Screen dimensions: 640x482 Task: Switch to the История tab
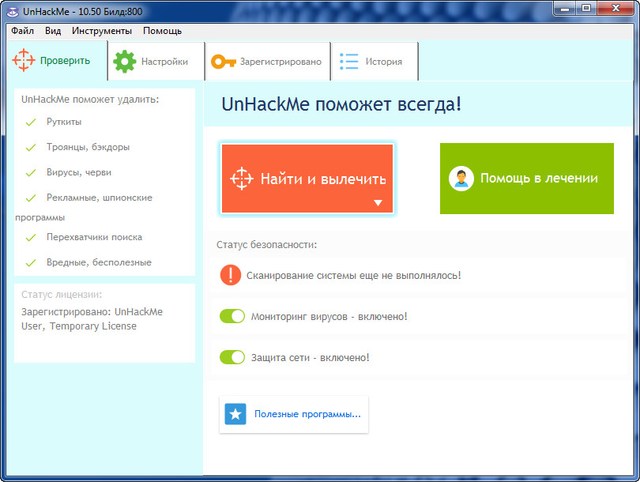[x=374, y=62]
